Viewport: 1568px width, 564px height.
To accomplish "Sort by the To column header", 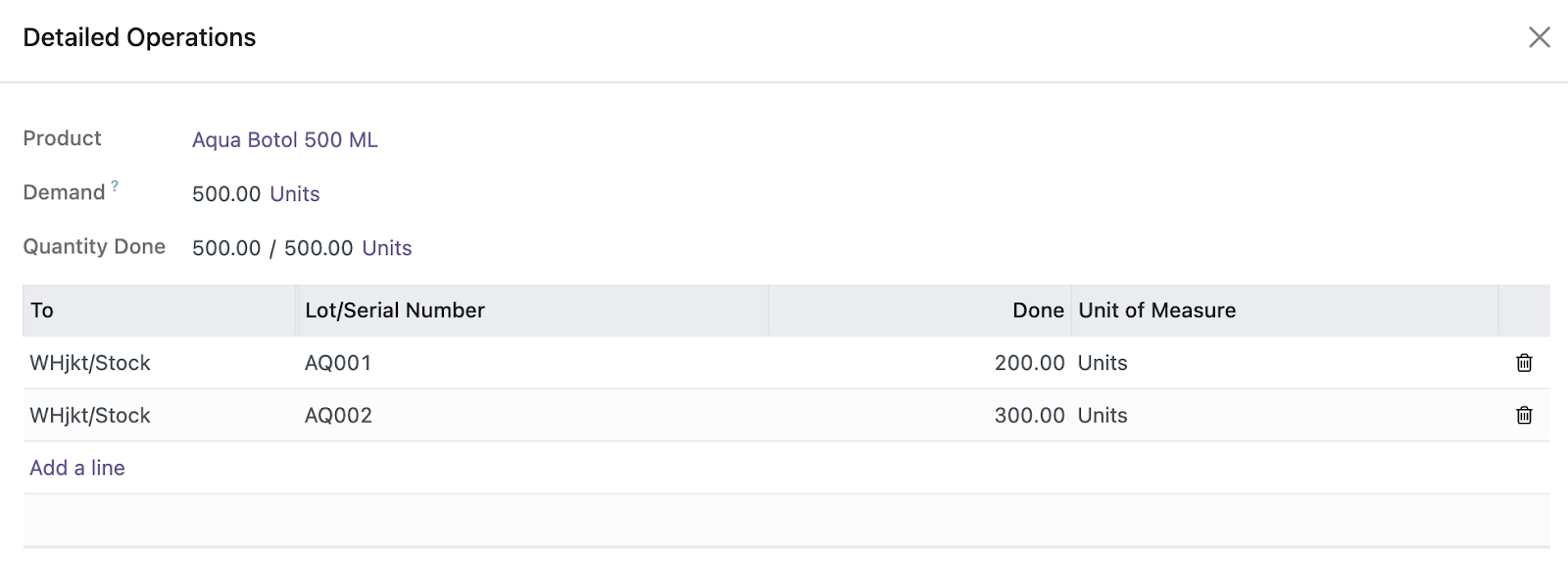I will pyautogui.click(x=160, y=311).
